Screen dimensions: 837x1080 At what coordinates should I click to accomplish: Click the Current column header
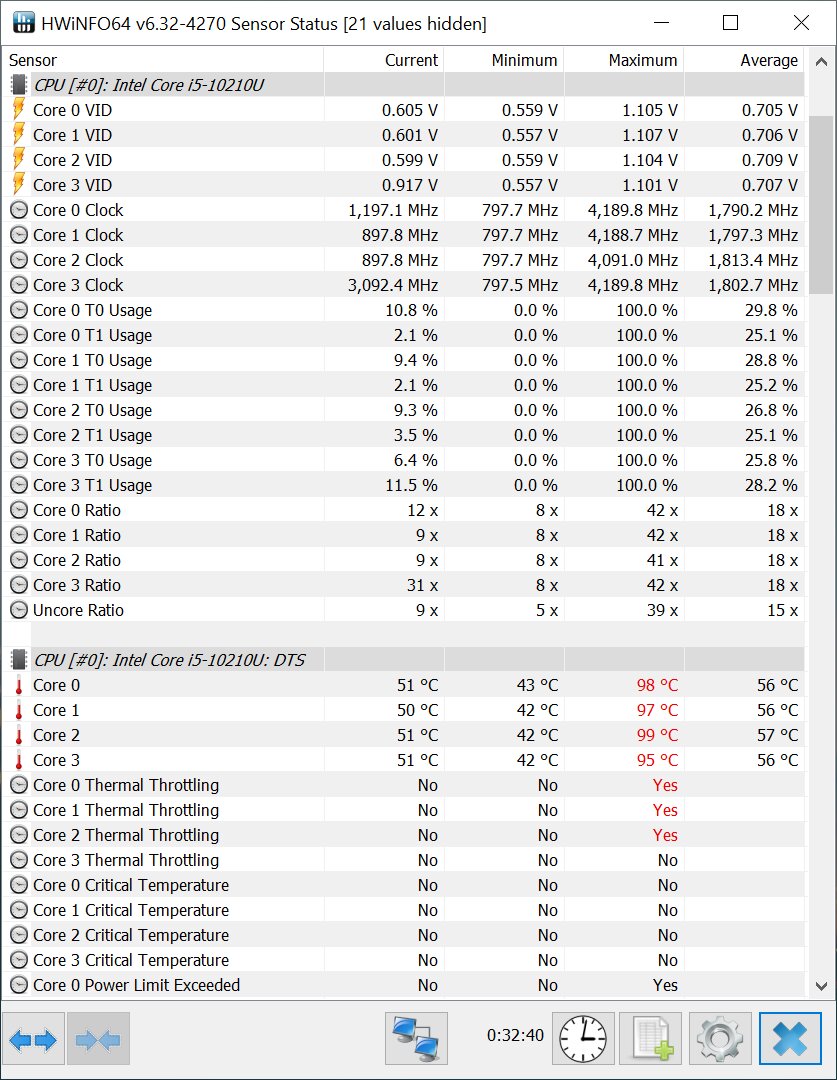[384, 60]
